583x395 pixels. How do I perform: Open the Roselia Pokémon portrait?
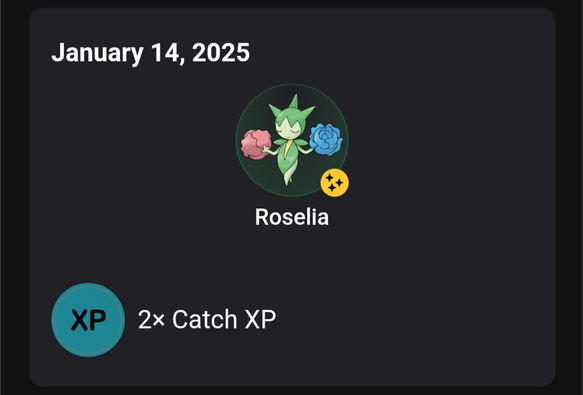coord(292,140)
